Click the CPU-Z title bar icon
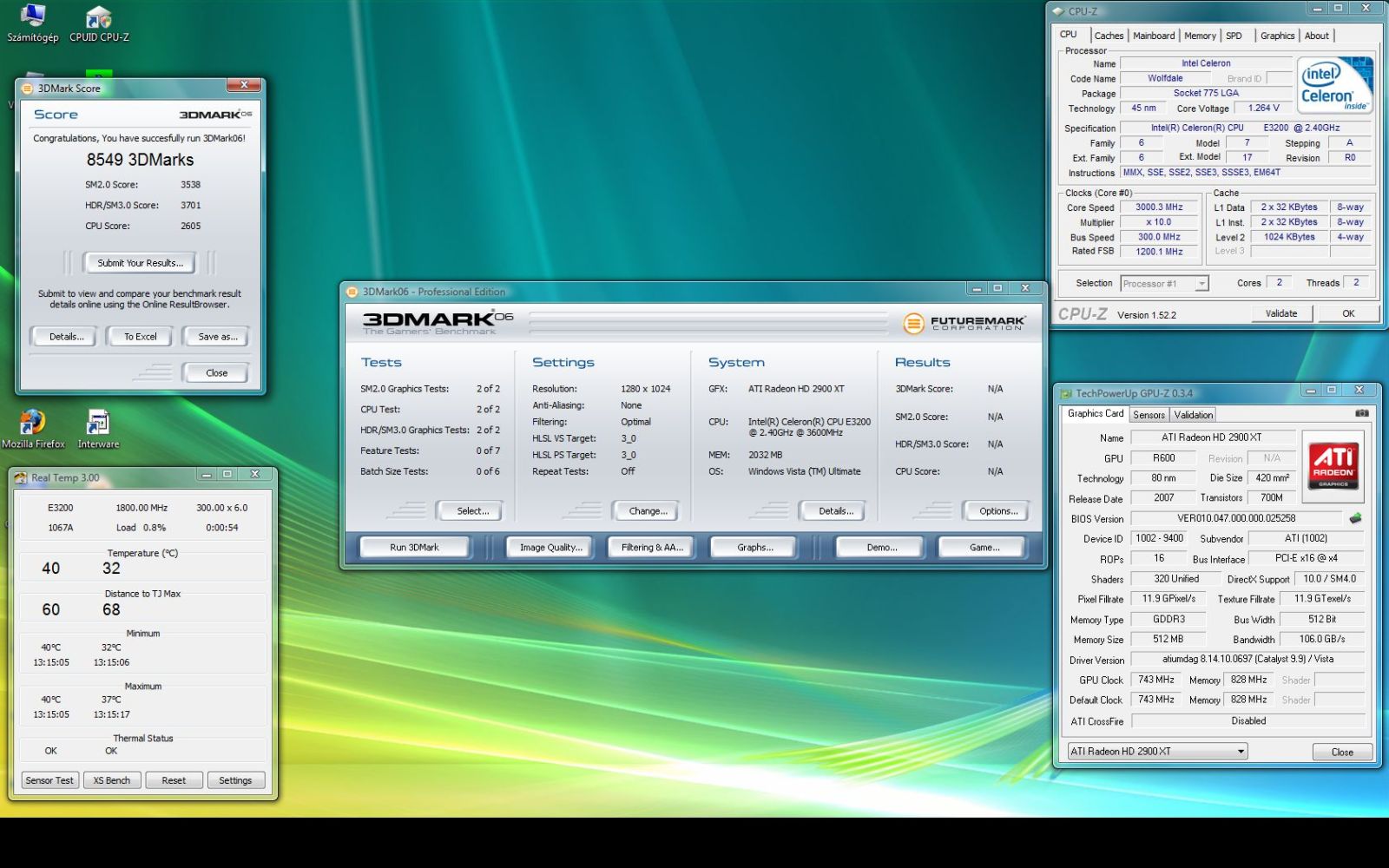This screenshot has height=868, width=1389. [1057, 11]
